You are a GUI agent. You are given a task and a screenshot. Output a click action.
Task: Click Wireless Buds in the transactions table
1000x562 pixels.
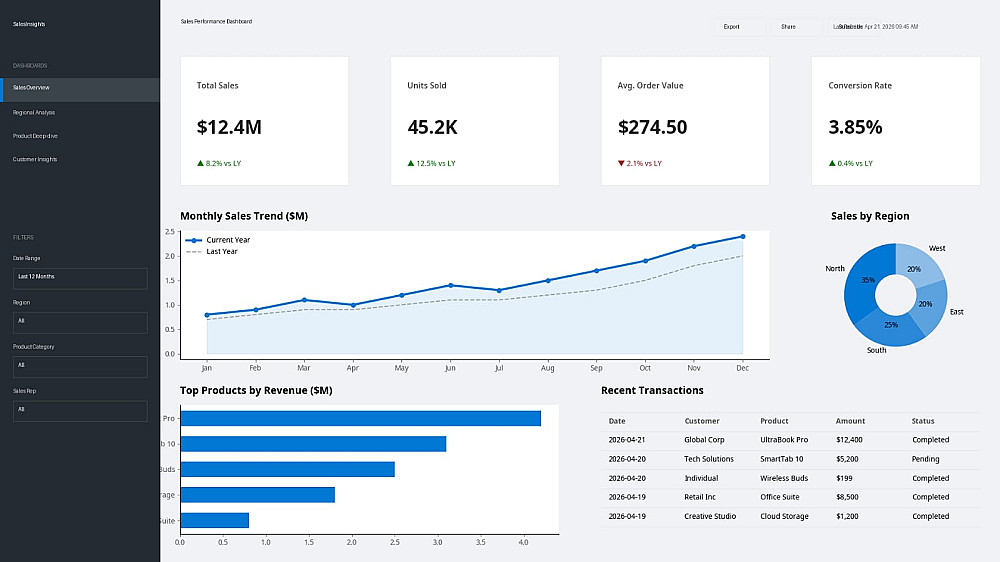784,478
